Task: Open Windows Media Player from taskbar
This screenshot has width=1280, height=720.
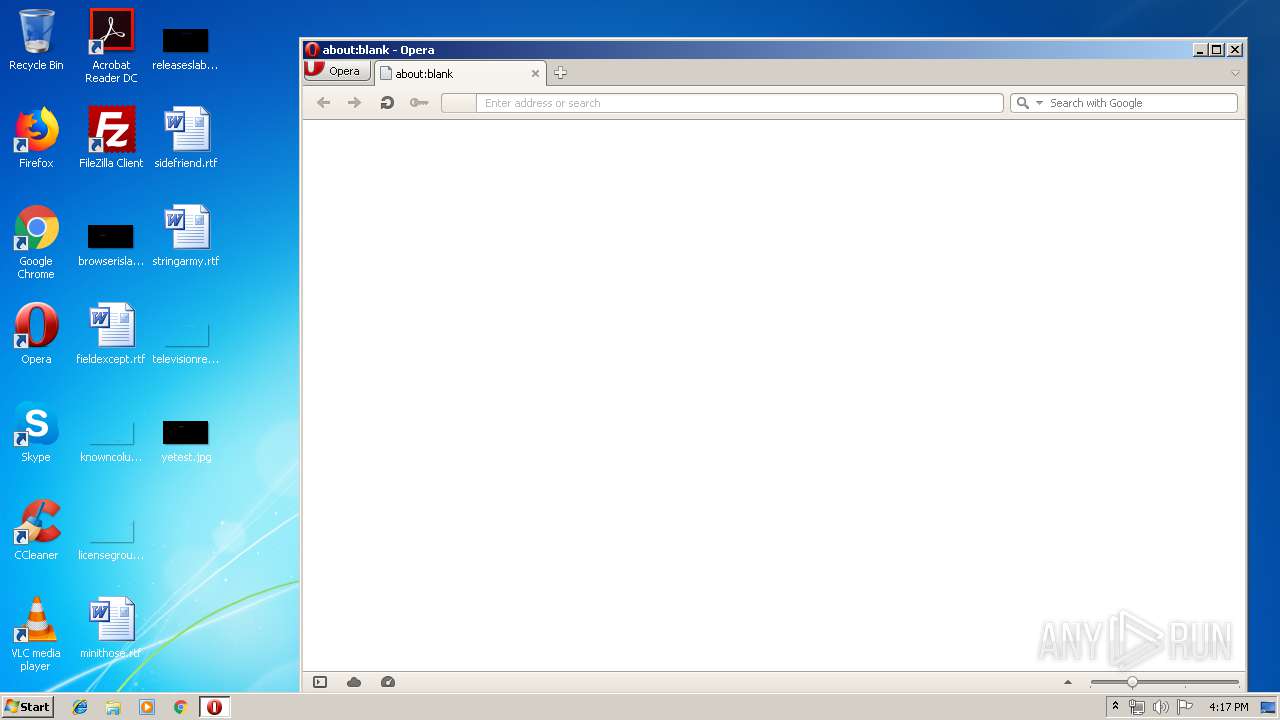Action: (x=147, y=707)
